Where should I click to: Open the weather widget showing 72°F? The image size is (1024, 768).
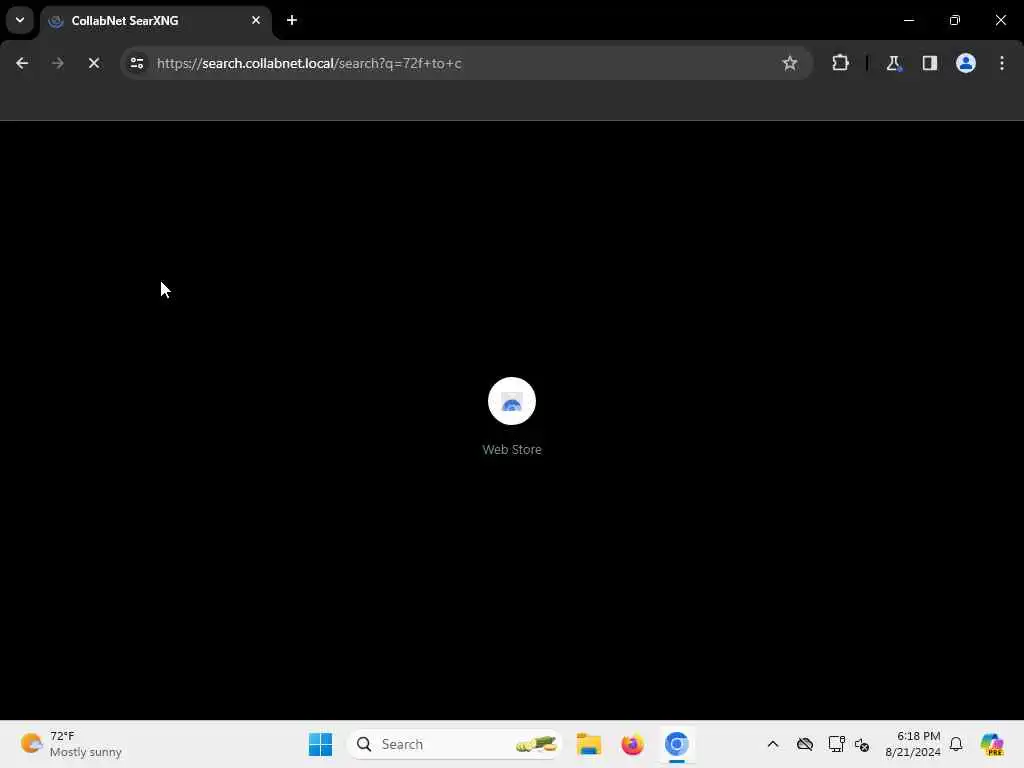point(71,744)
